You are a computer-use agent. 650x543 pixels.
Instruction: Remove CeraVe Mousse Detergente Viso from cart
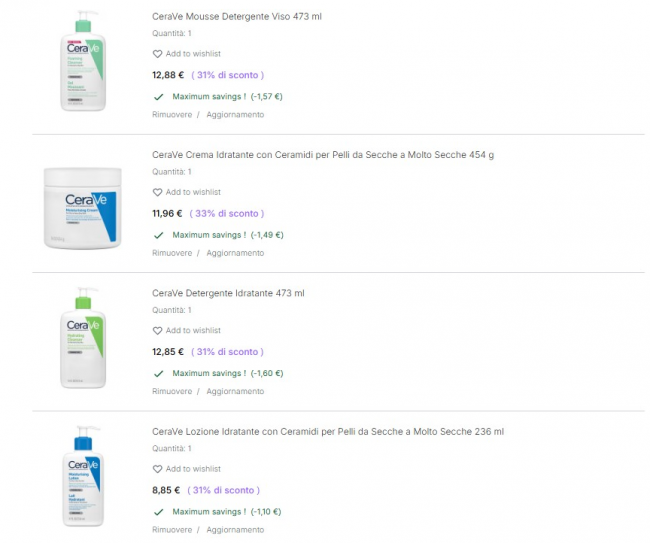tap(171, 114)
